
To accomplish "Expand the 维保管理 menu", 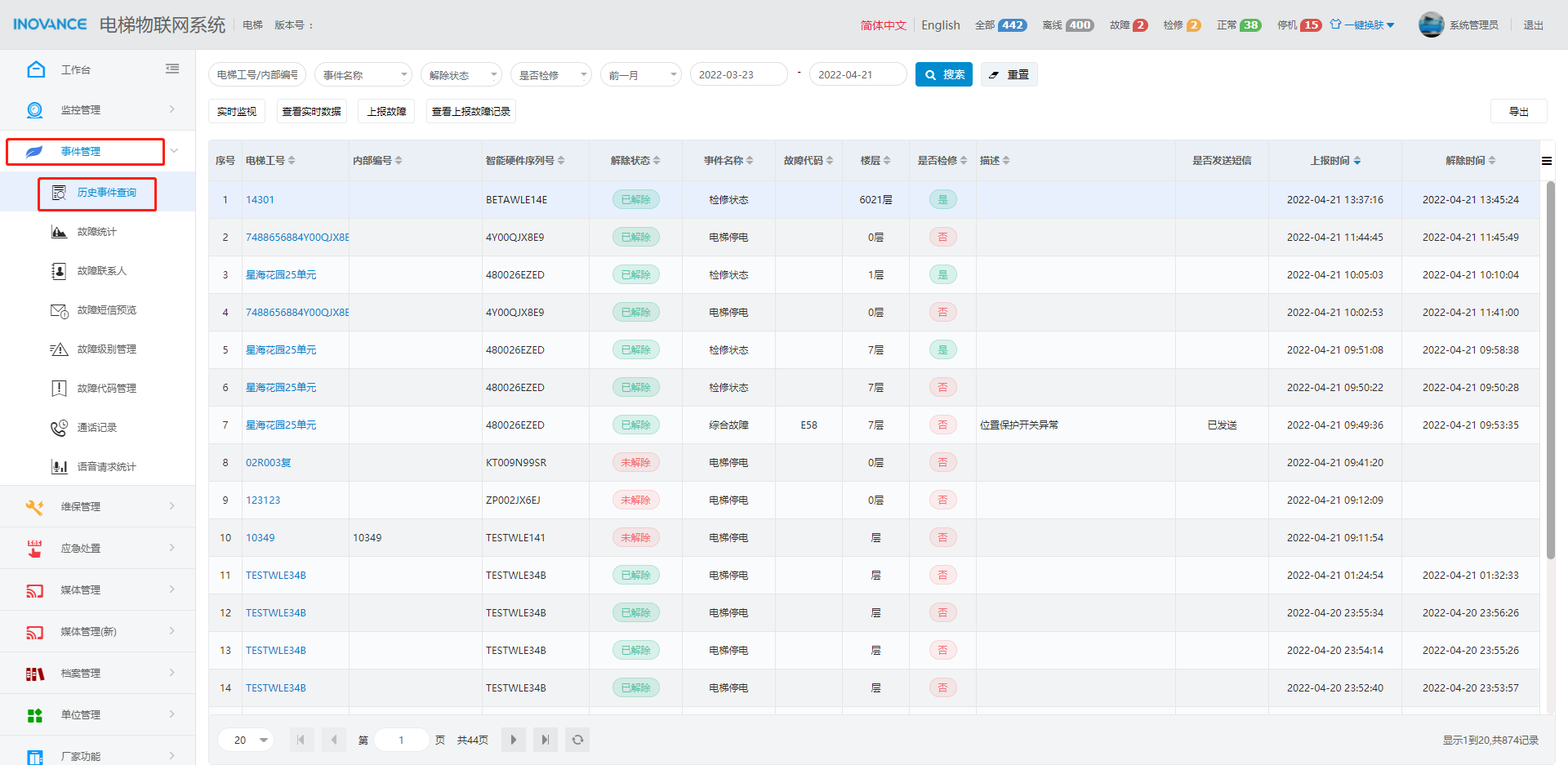I will click(98, 506).
